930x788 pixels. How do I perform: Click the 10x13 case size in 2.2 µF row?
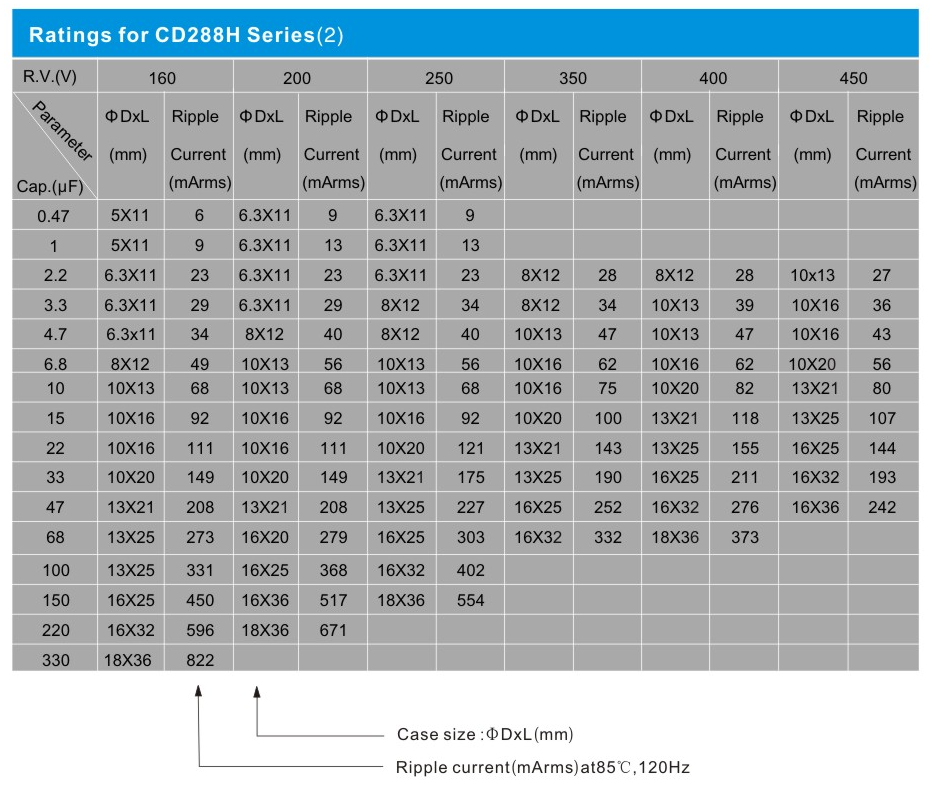point(813,276)
